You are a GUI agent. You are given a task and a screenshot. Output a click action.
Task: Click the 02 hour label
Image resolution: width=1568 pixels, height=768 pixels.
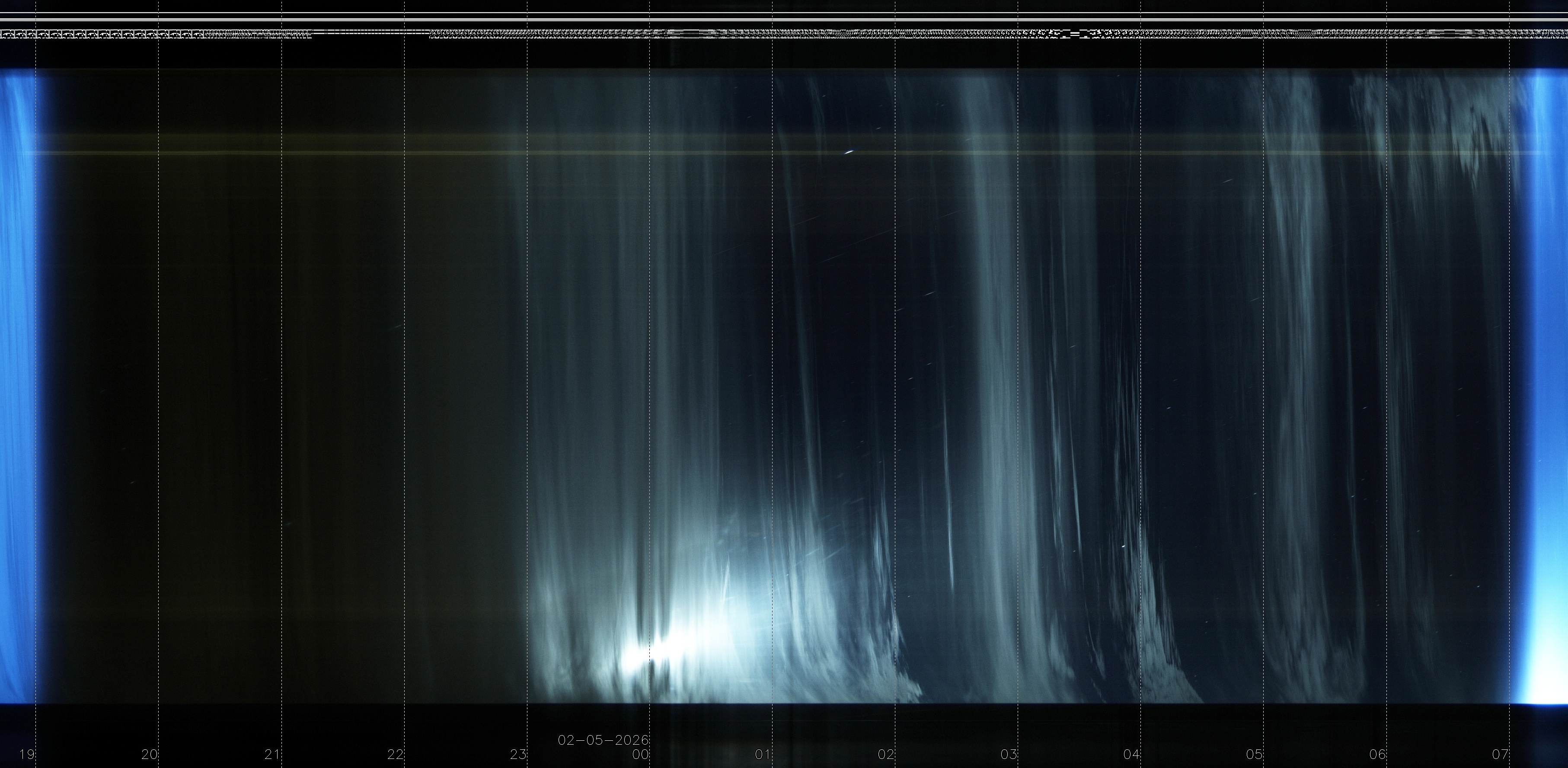886,755
